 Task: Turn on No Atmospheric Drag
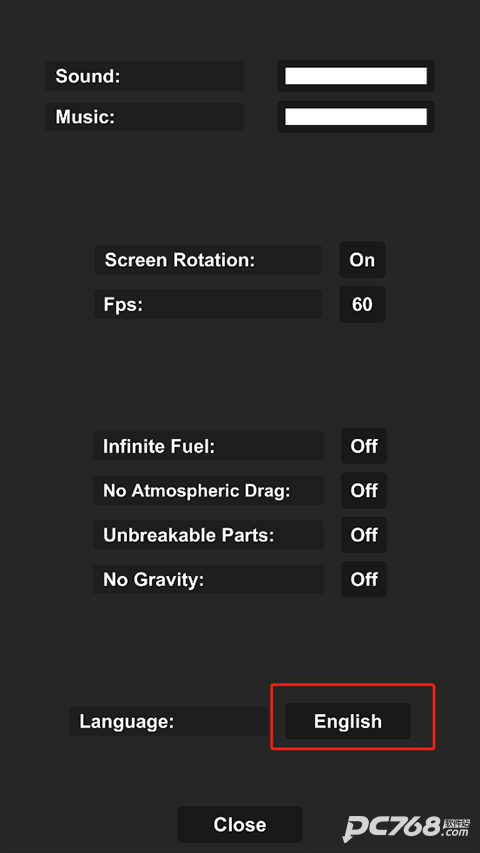tap(364, 490)
